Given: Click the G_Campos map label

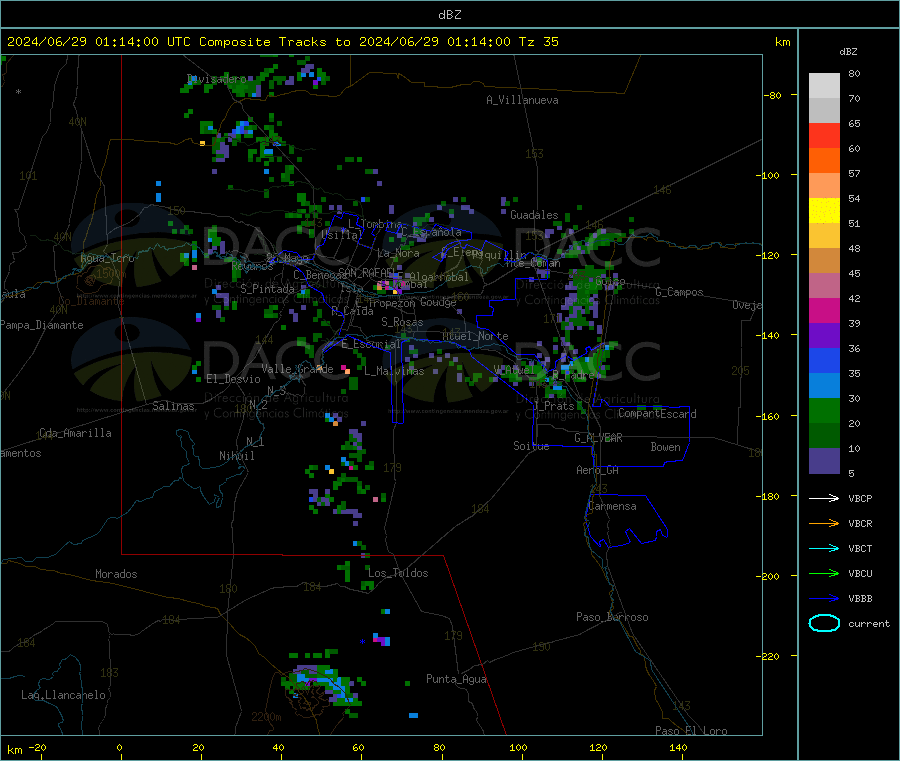Looking at the screenshot, I should click(679, 292).
